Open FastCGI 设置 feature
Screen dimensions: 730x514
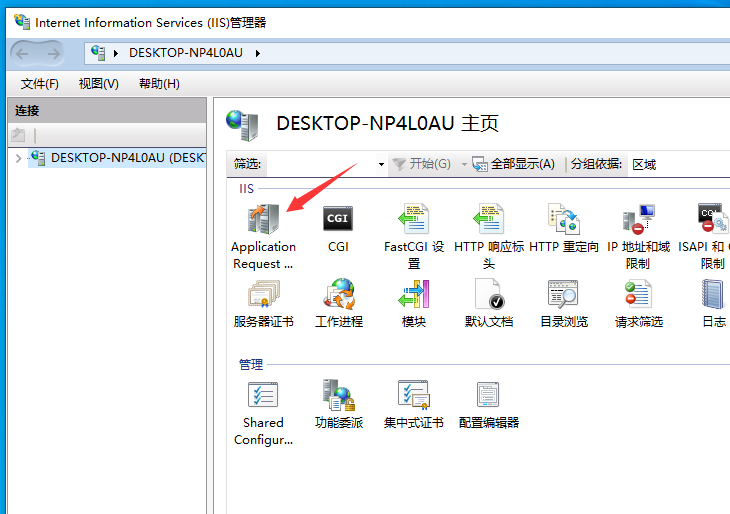tap(413, 219)
